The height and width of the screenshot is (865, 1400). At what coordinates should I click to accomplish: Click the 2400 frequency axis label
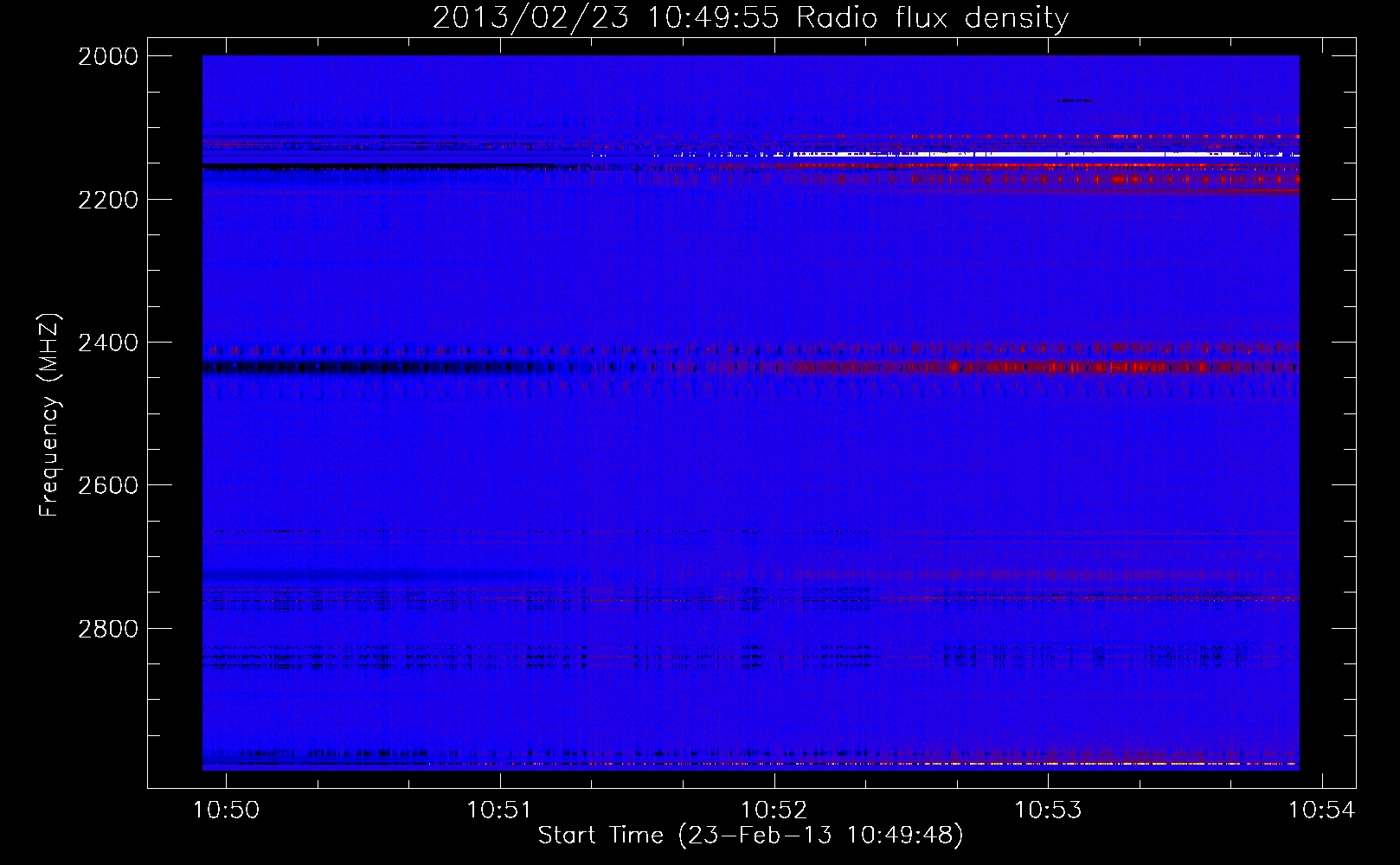click(x=108, y=343)
